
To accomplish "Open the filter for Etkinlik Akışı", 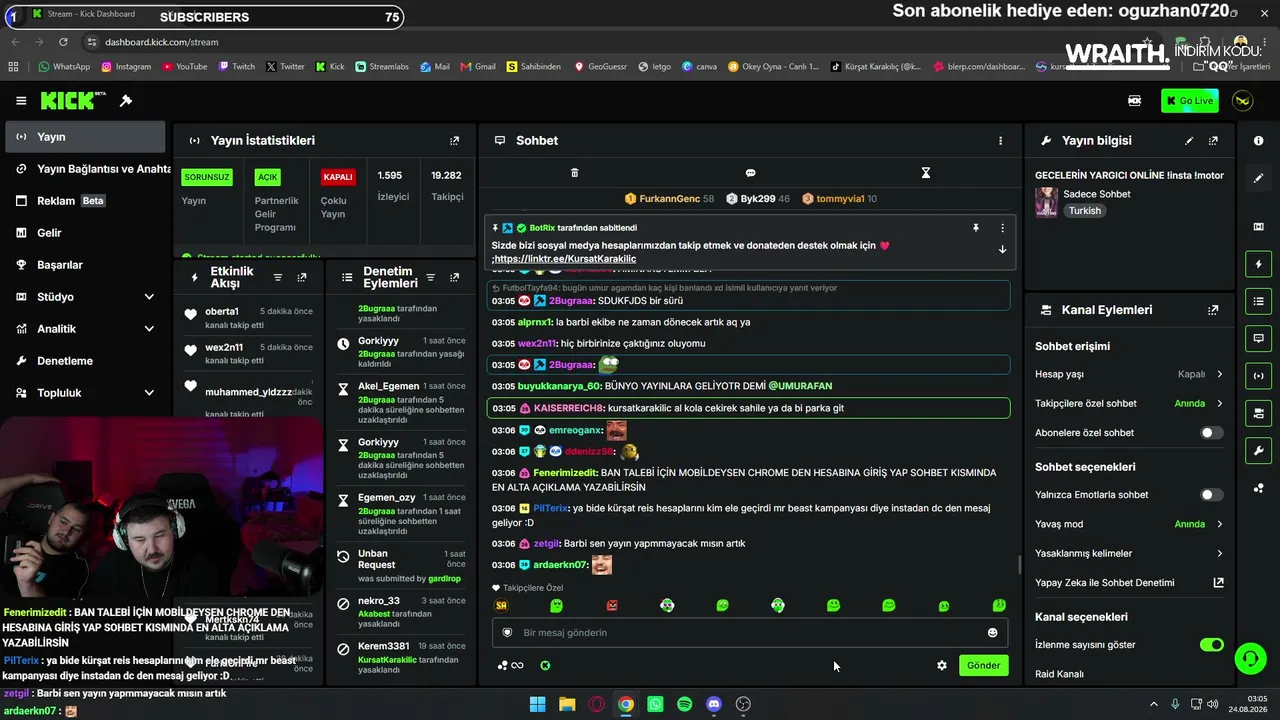I will pos(278,277).
